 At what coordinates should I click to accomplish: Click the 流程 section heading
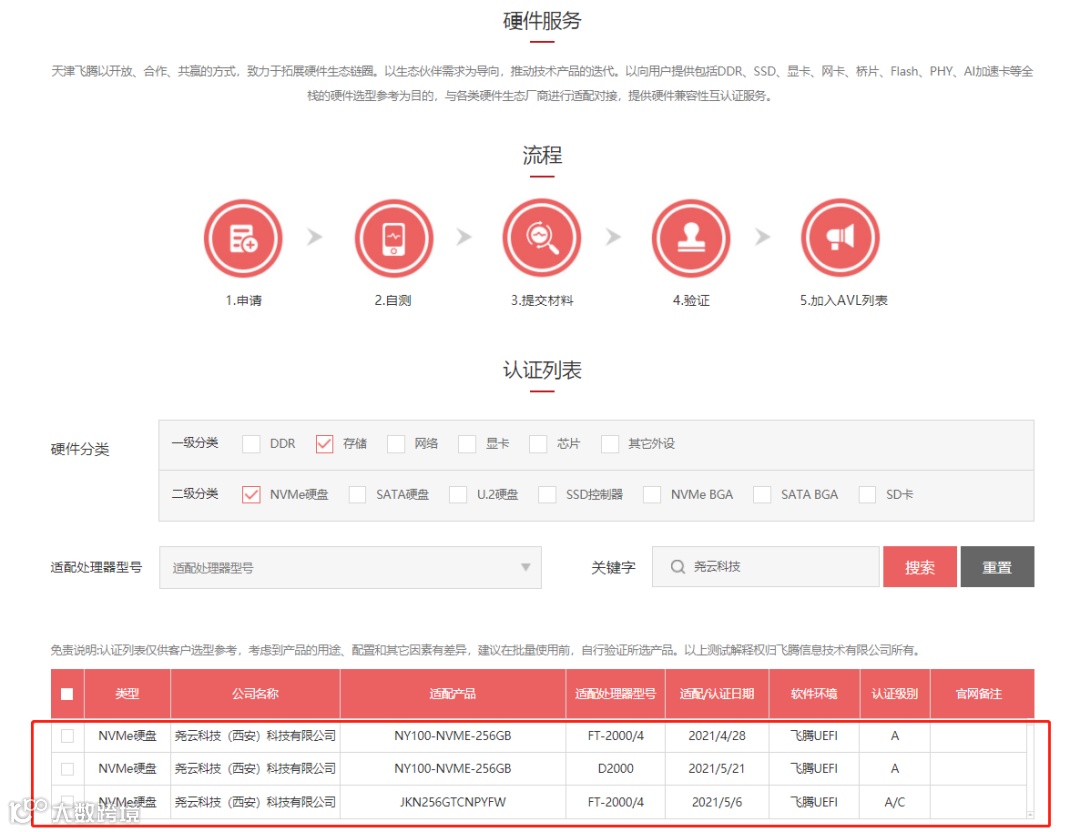pyautogui.click(x=542, y=155)
